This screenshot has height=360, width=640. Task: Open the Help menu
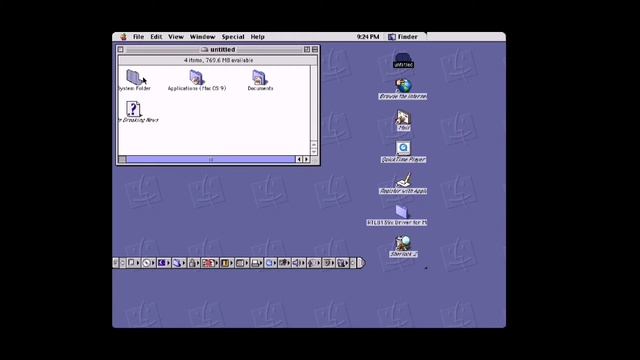pos(258,37)
